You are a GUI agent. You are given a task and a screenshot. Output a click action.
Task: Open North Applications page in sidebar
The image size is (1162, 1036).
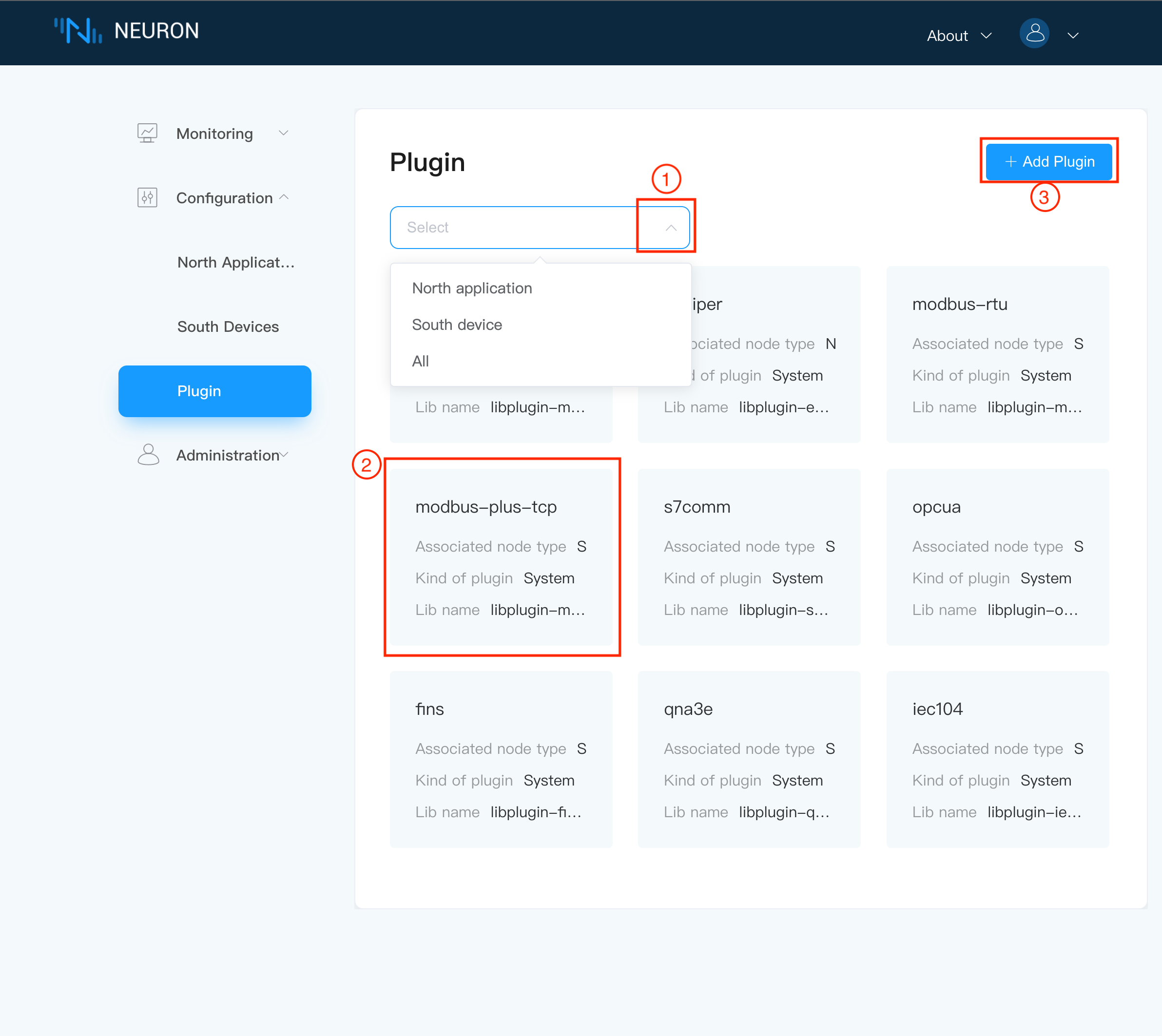[236, 263]
